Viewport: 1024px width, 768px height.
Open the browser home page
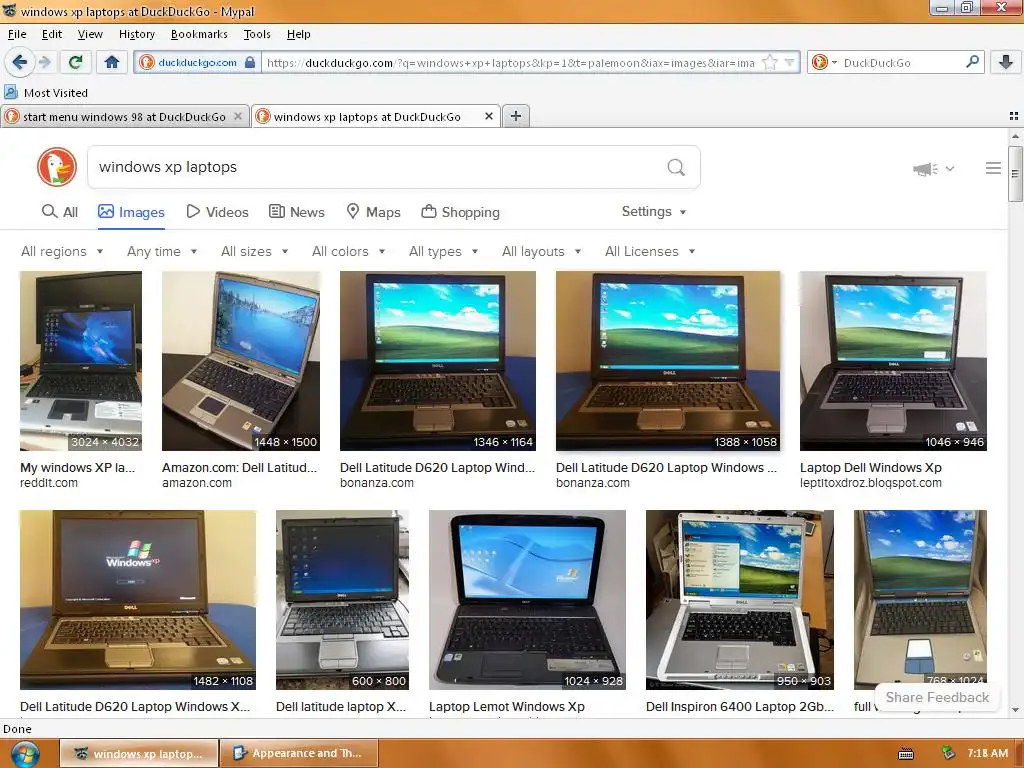pos(112,62)
